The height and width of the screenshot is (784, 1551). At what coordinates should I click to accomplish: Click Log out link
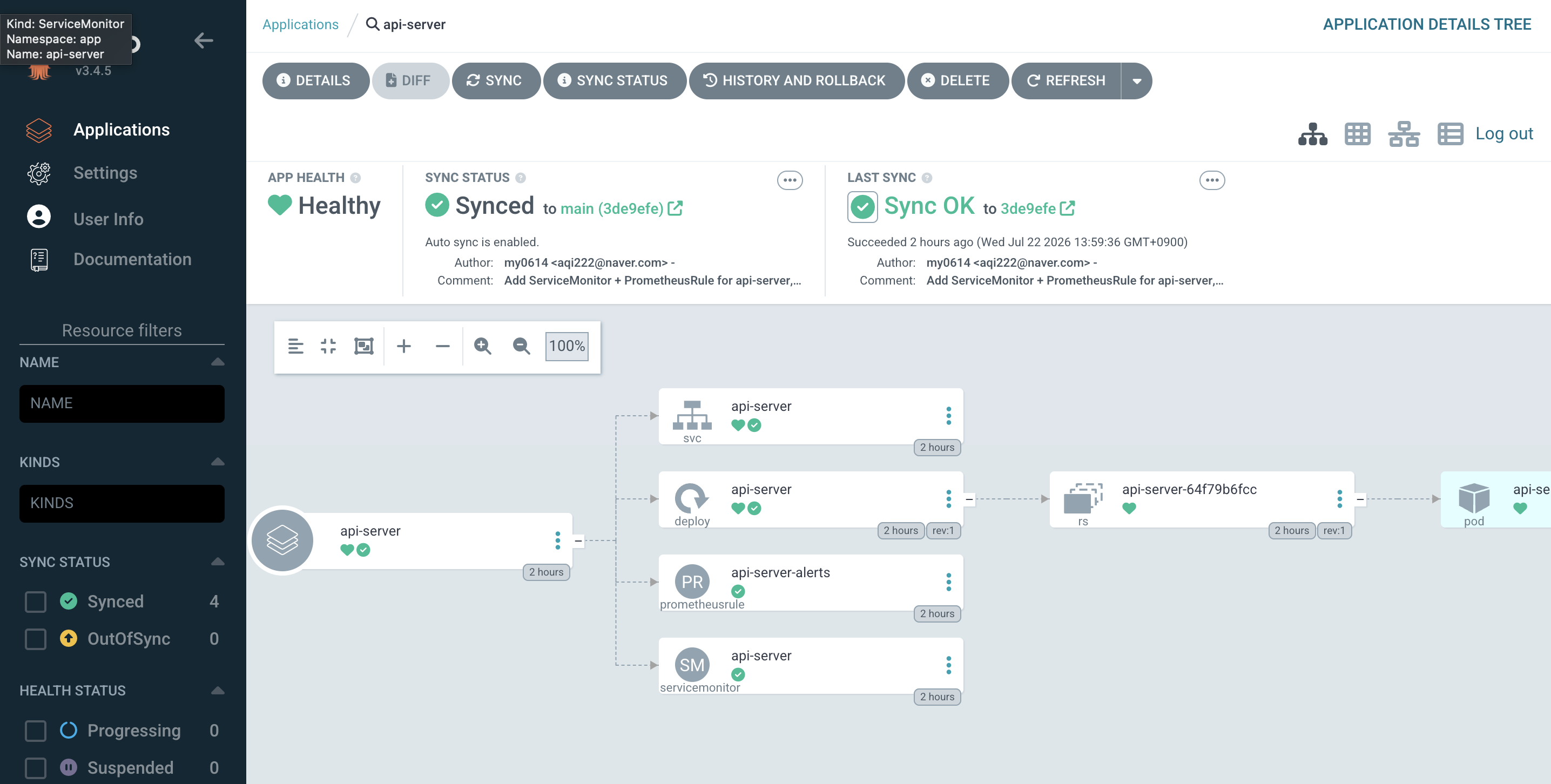point(1504,134)
